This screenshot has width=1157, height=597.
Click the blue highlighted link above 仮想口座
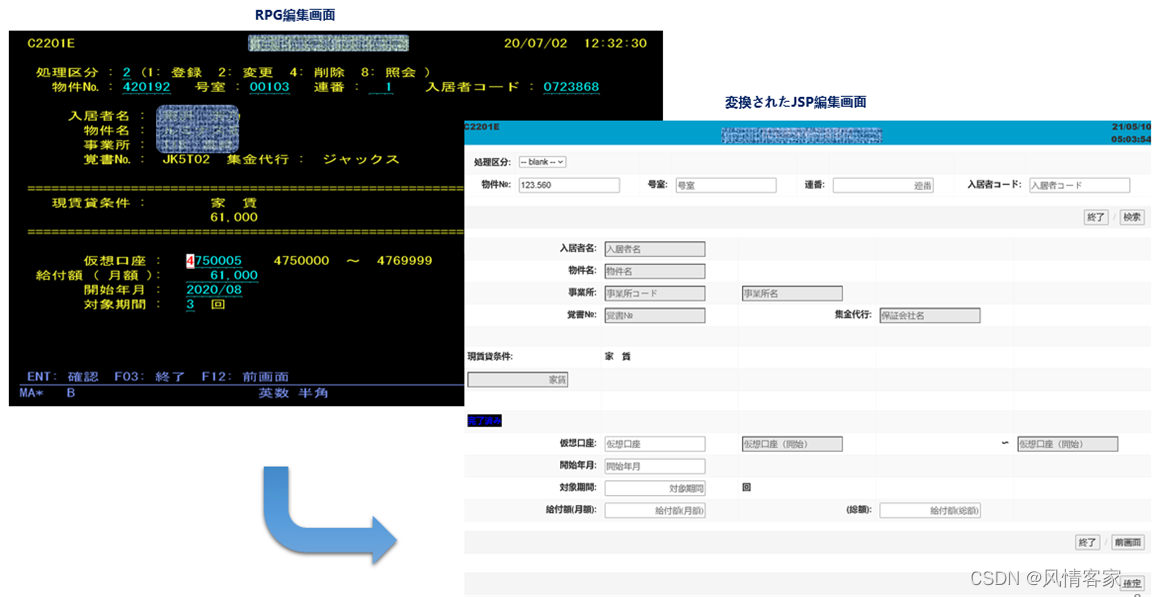tap(485, 421)
